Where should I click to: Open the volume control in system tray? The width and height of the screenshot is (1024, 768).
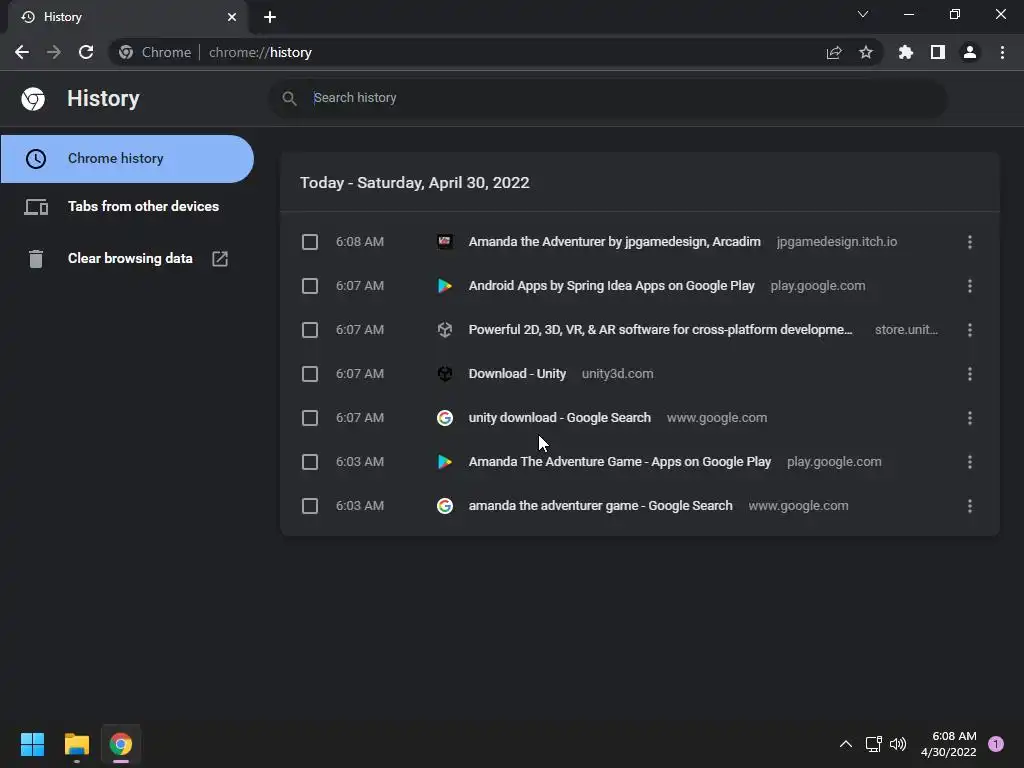[x=898, y=744]
